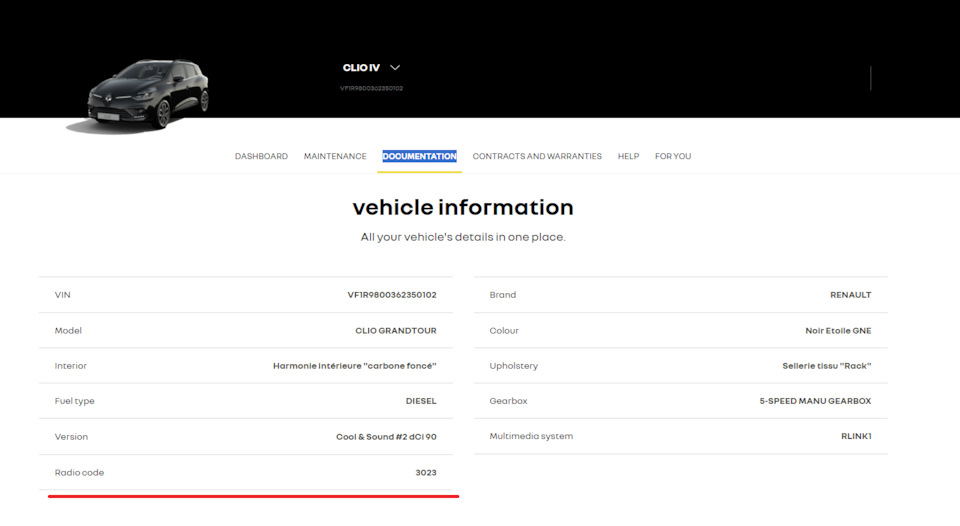
Task: Open CONTRACTS AND WARRANTIES tab
Action: [537, 156]
